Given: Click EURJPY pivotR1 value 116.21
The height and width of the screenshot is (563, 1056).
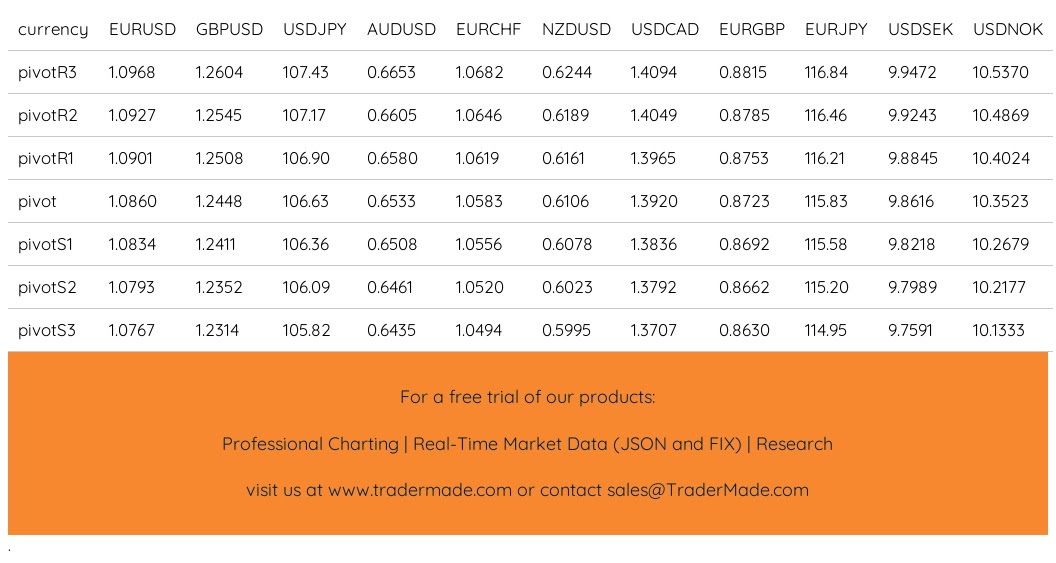Looking at the screenshot, I should pos(826,159).
